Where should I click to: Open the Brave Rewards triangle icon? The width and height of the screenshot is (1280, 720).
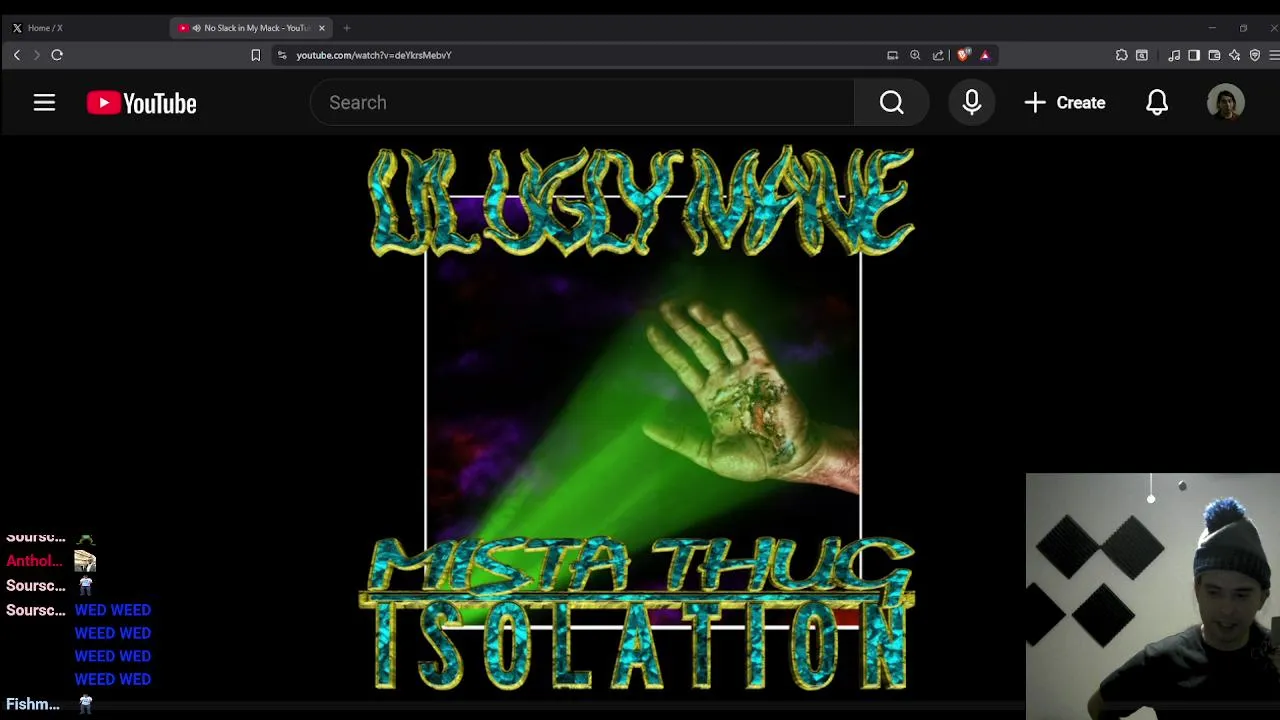(x=985, y=55)
